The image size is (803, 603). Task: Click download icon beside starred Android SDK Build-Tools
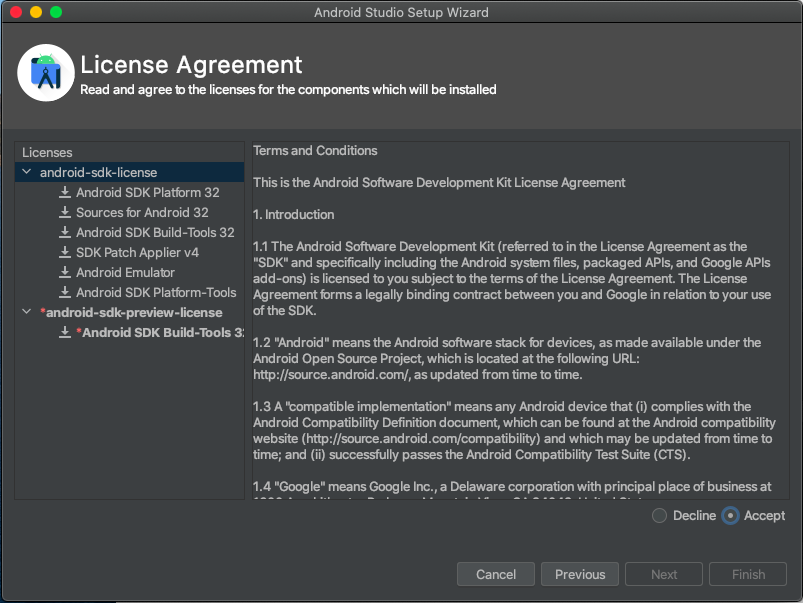coord(65,332)
